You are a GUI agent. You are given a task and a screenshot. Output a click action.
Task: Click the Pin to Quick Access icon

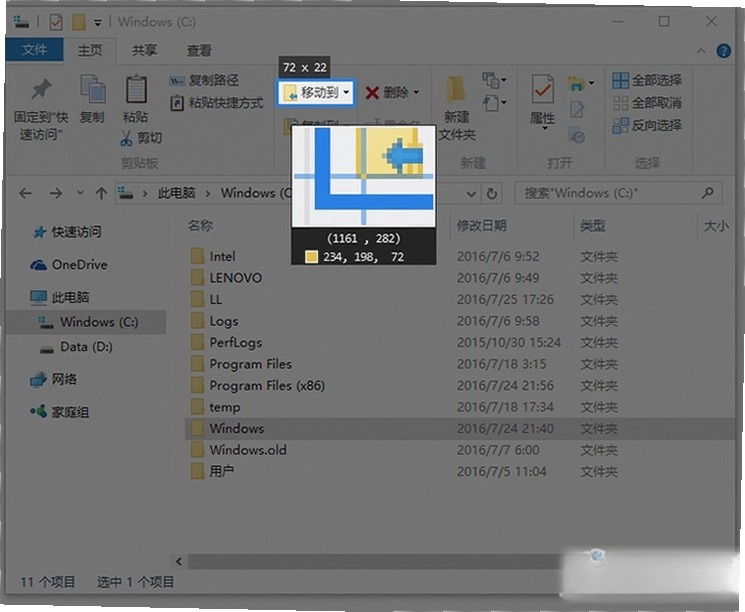pos(41,89)
